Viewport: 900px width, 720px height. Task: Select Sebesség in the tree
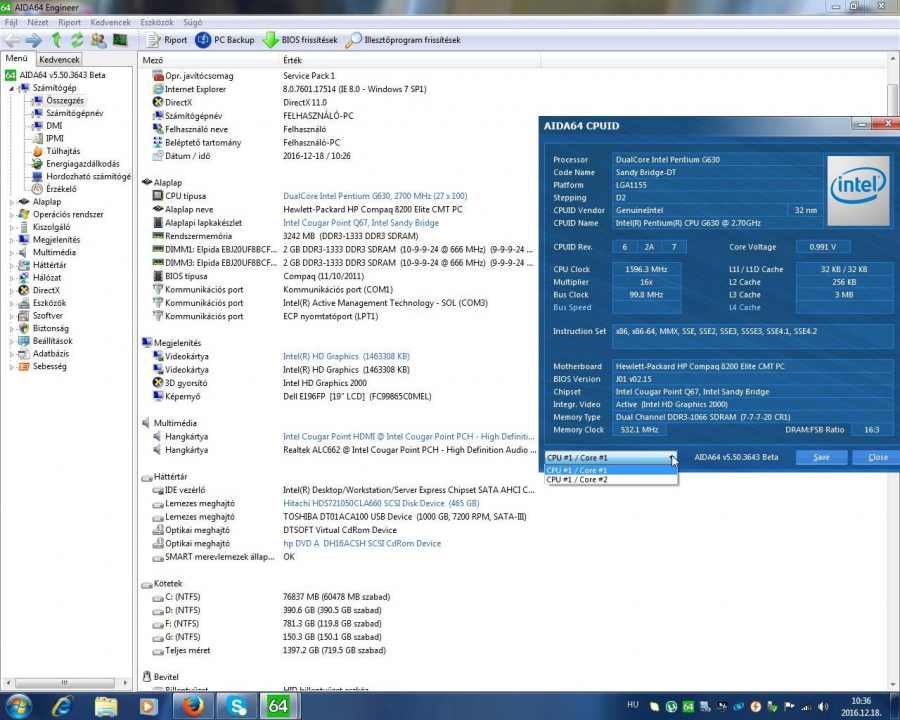pos(49,366)
